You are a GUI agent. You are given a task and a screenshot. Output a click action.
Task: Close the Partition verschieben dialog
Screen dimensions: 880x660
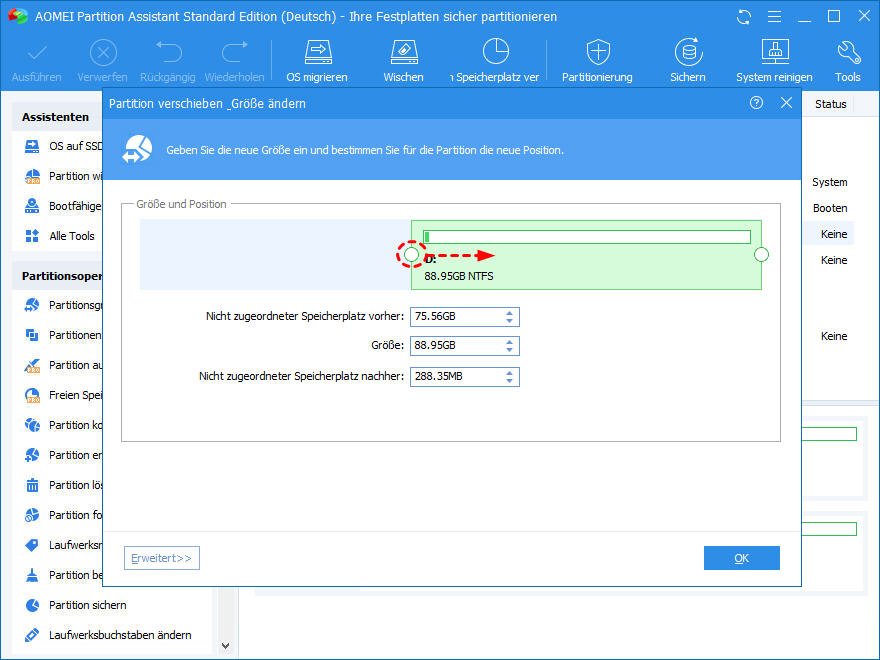[786, 103]
